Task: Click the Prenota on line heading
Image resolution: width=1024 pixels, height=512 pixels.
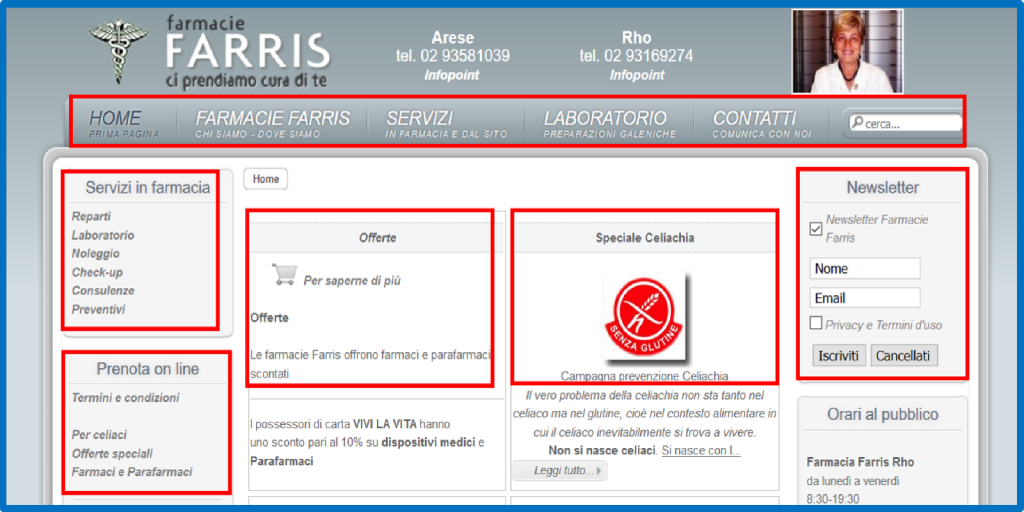Action: (148, 369)
